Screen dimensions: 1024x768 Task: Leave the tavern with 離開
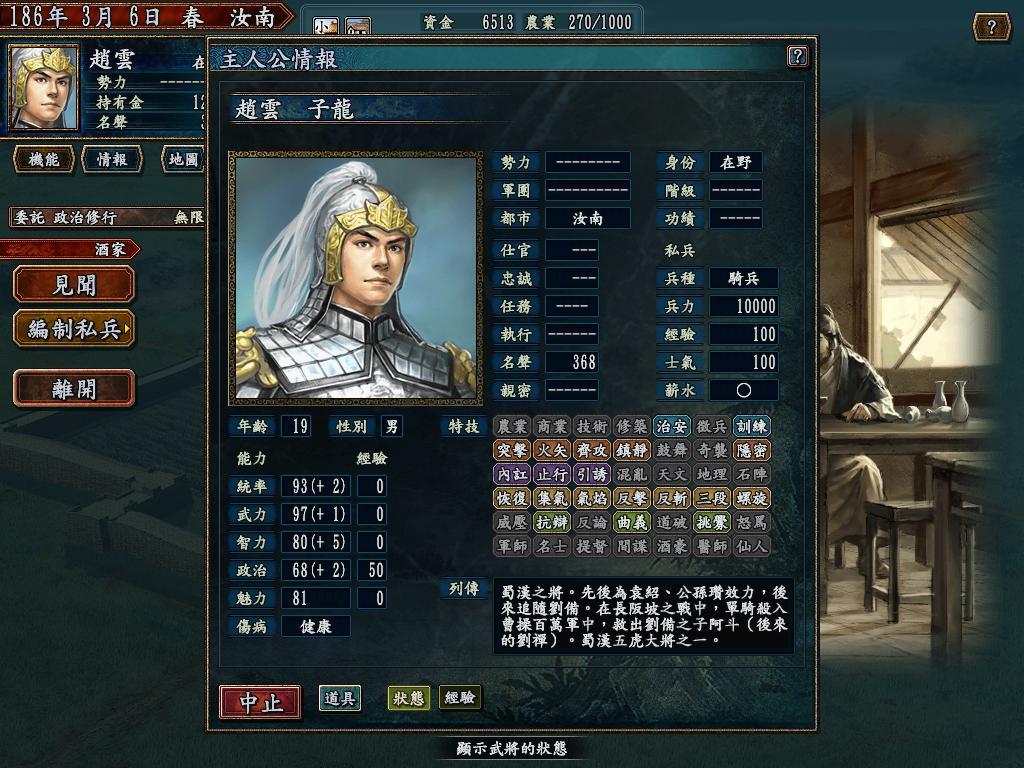[x=74, y=389]
